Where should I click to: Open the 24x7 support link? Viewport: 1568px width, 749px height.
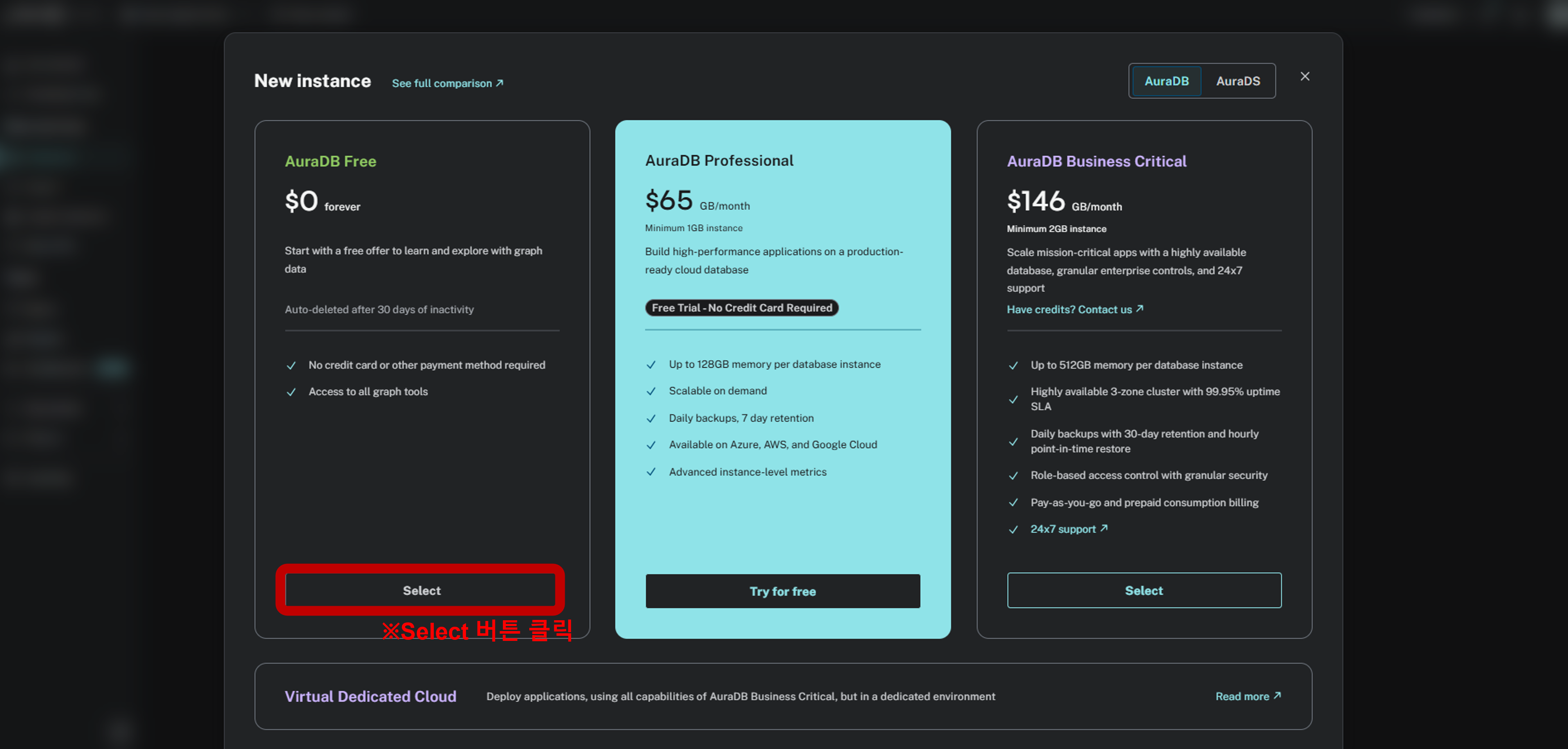click(x=1068, y=529)
